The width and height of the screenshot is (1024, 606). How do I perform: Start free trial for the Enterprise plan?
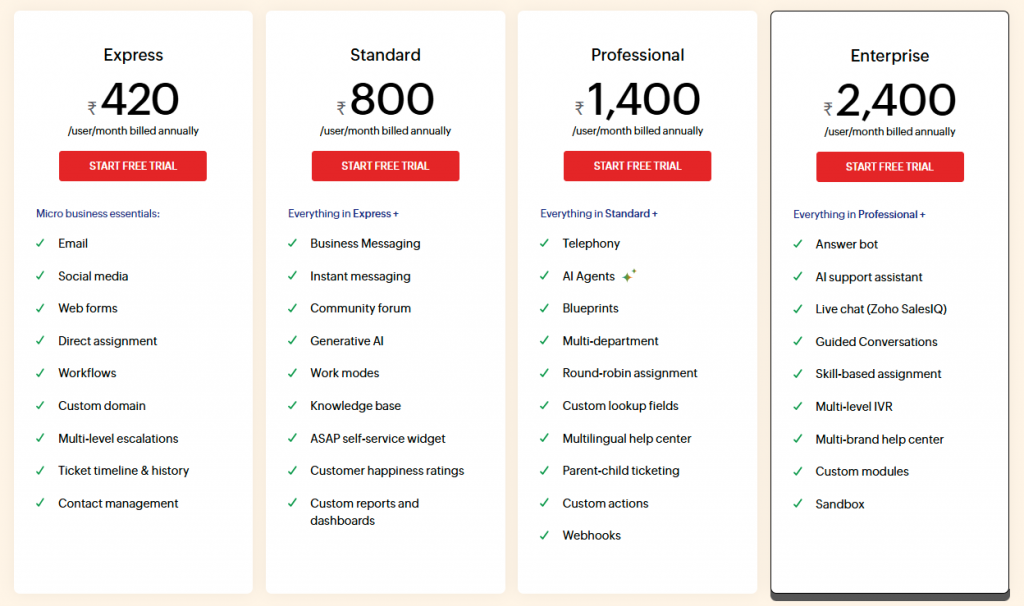pos(889,166)
